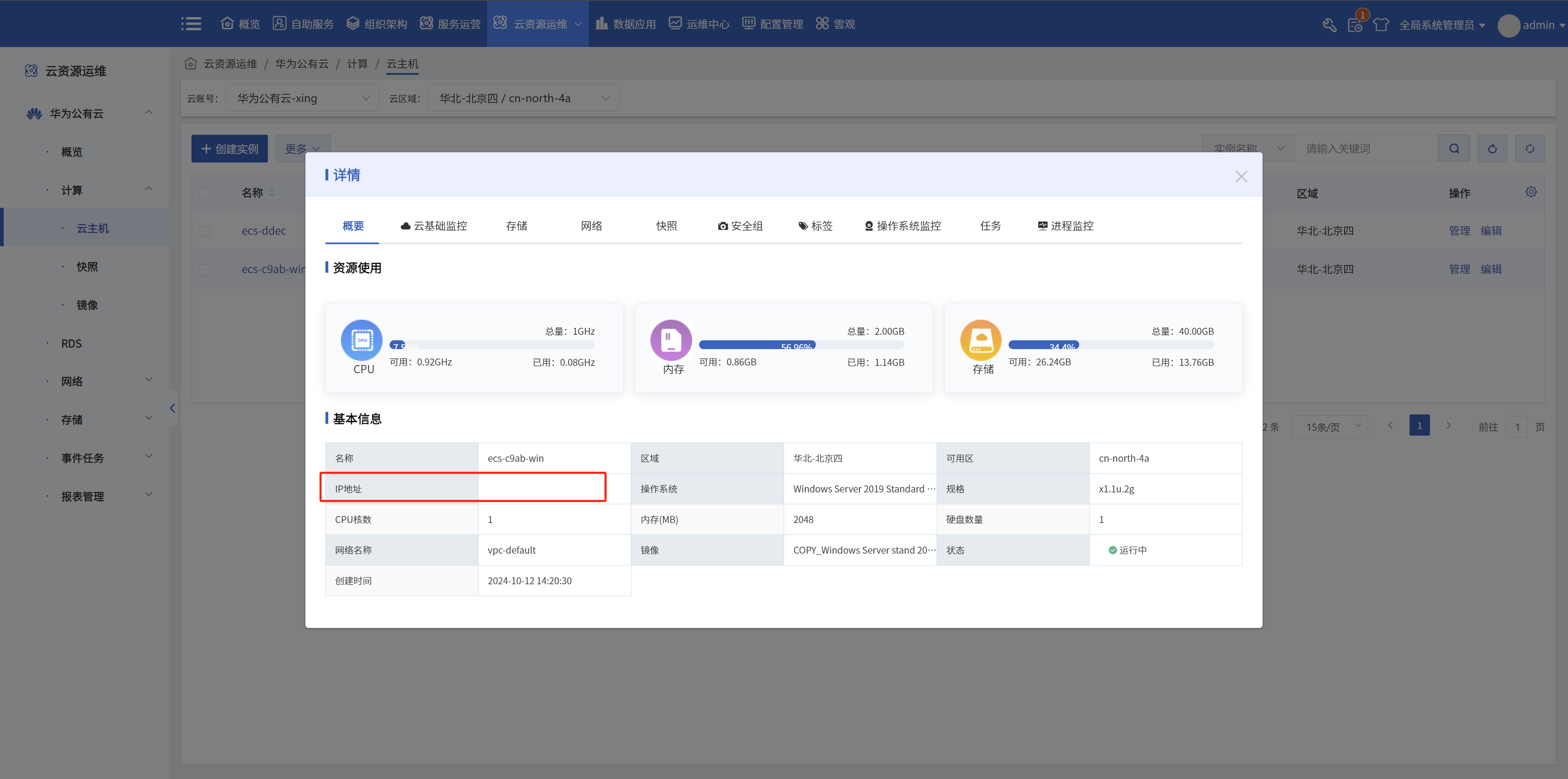This screenshot has height=779, width=1568.
Task: Click the blue CPU icon
Action: click(x=361, y=340)
